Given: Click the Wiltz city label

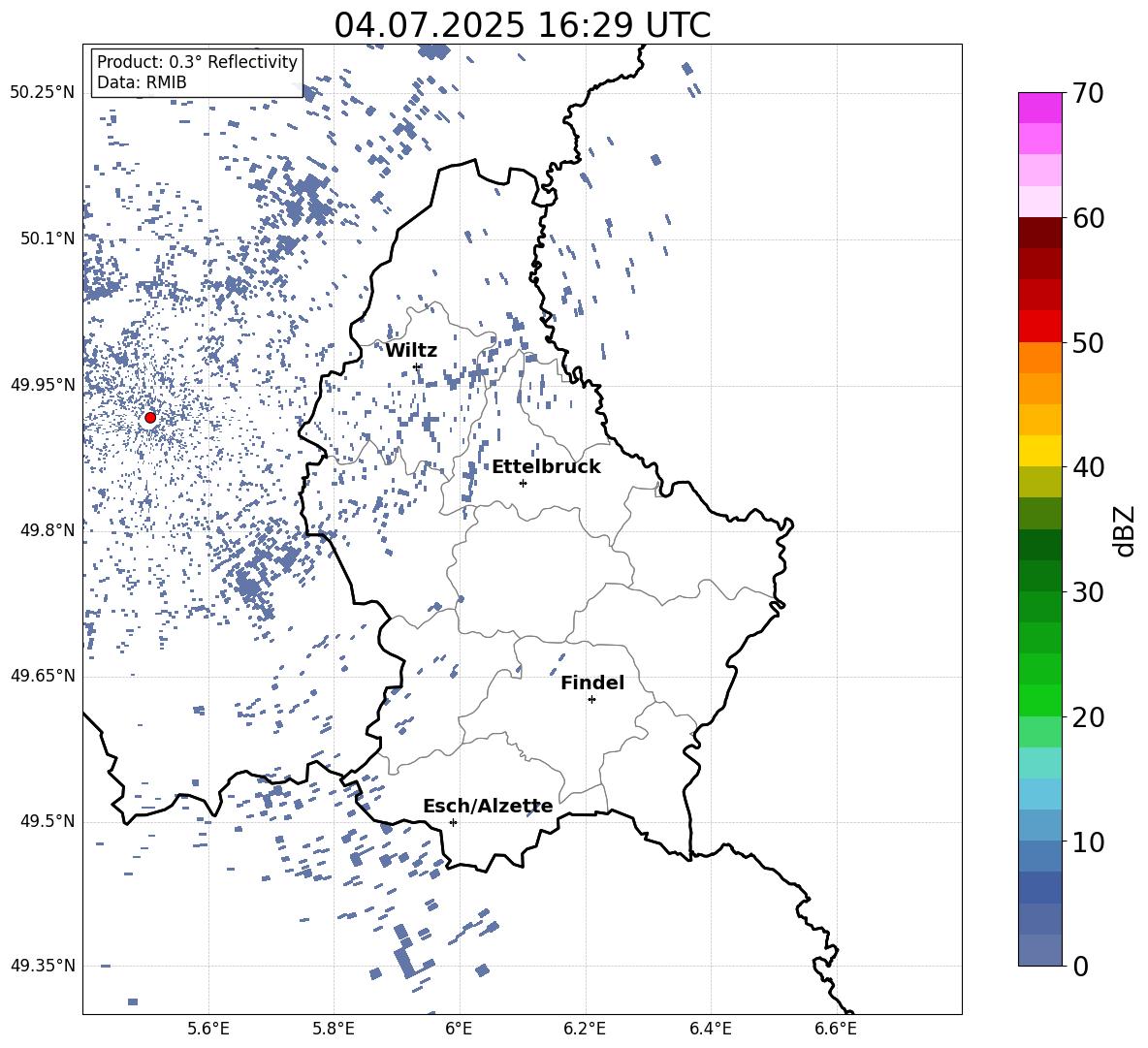Looking at the screenshot, I should coord(411,351).
